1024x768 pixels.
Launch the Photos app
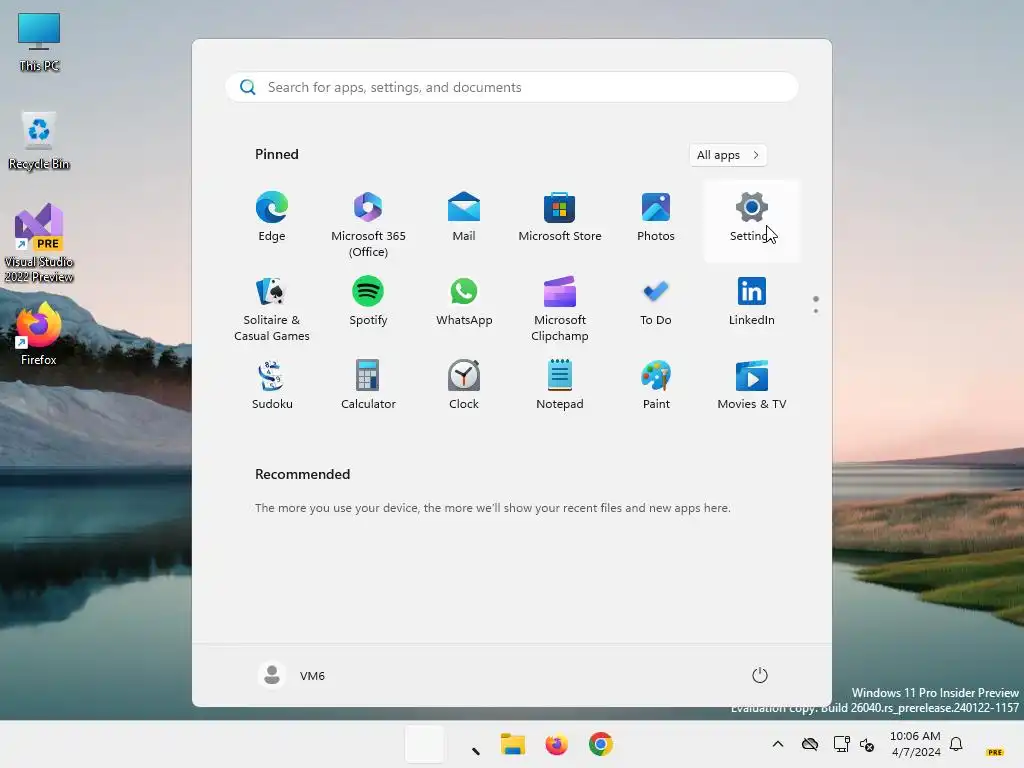[x=656, y=219]
